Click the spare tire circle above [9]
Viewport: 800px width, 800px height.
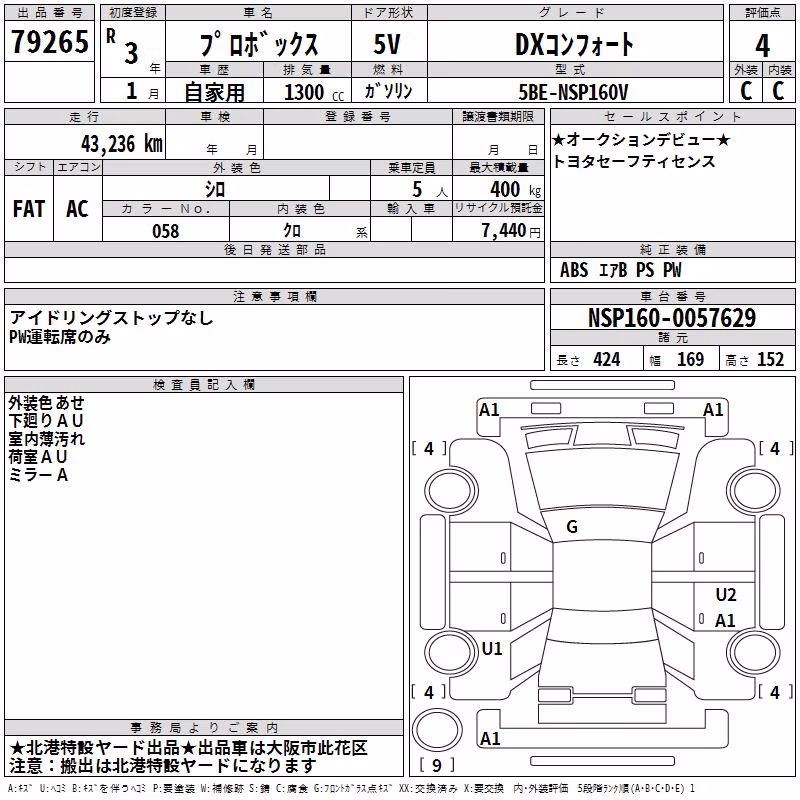pos(437,730)
